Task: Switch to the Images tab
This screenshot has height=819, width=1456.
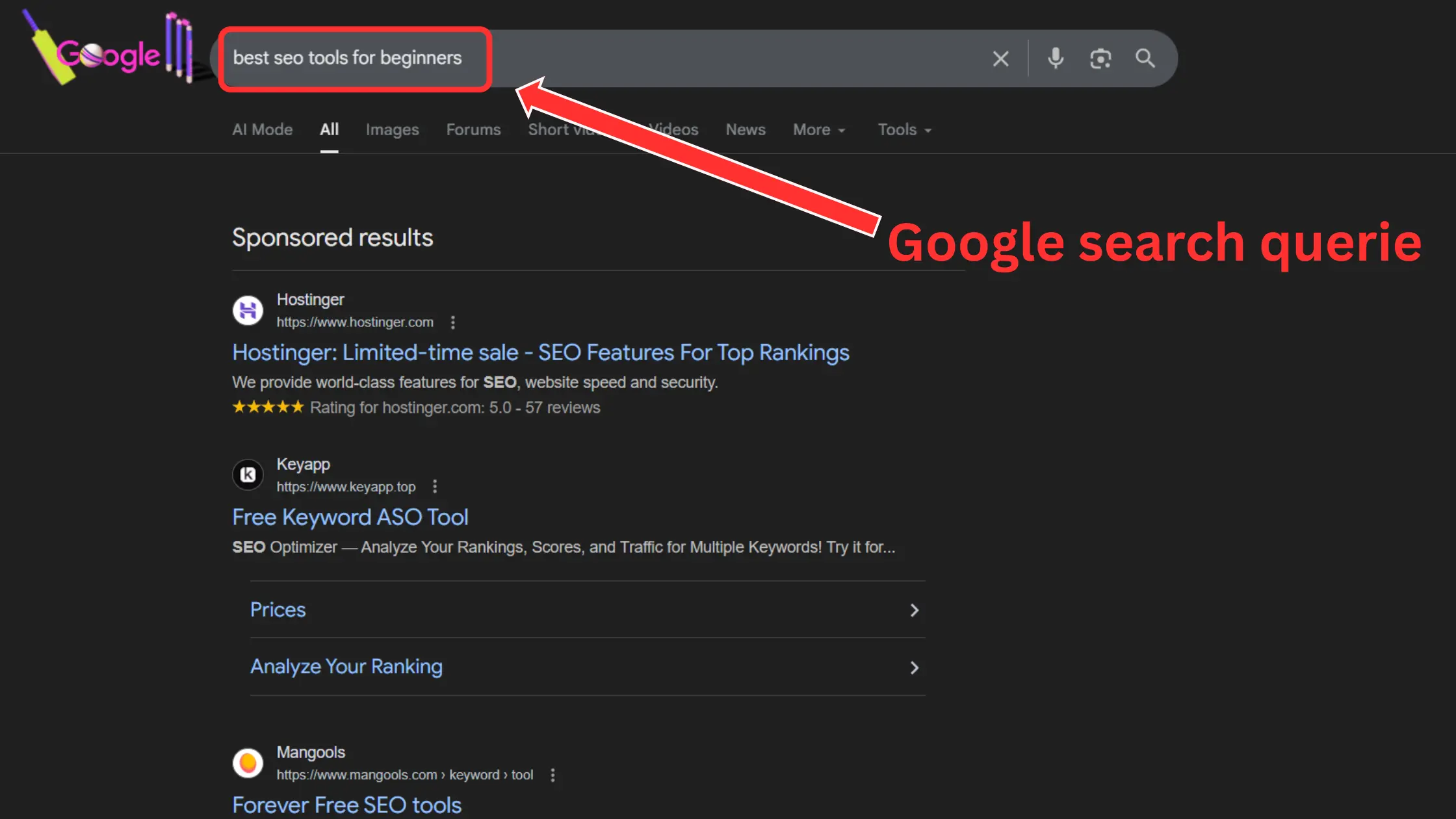Action: [x=392, y=129]
